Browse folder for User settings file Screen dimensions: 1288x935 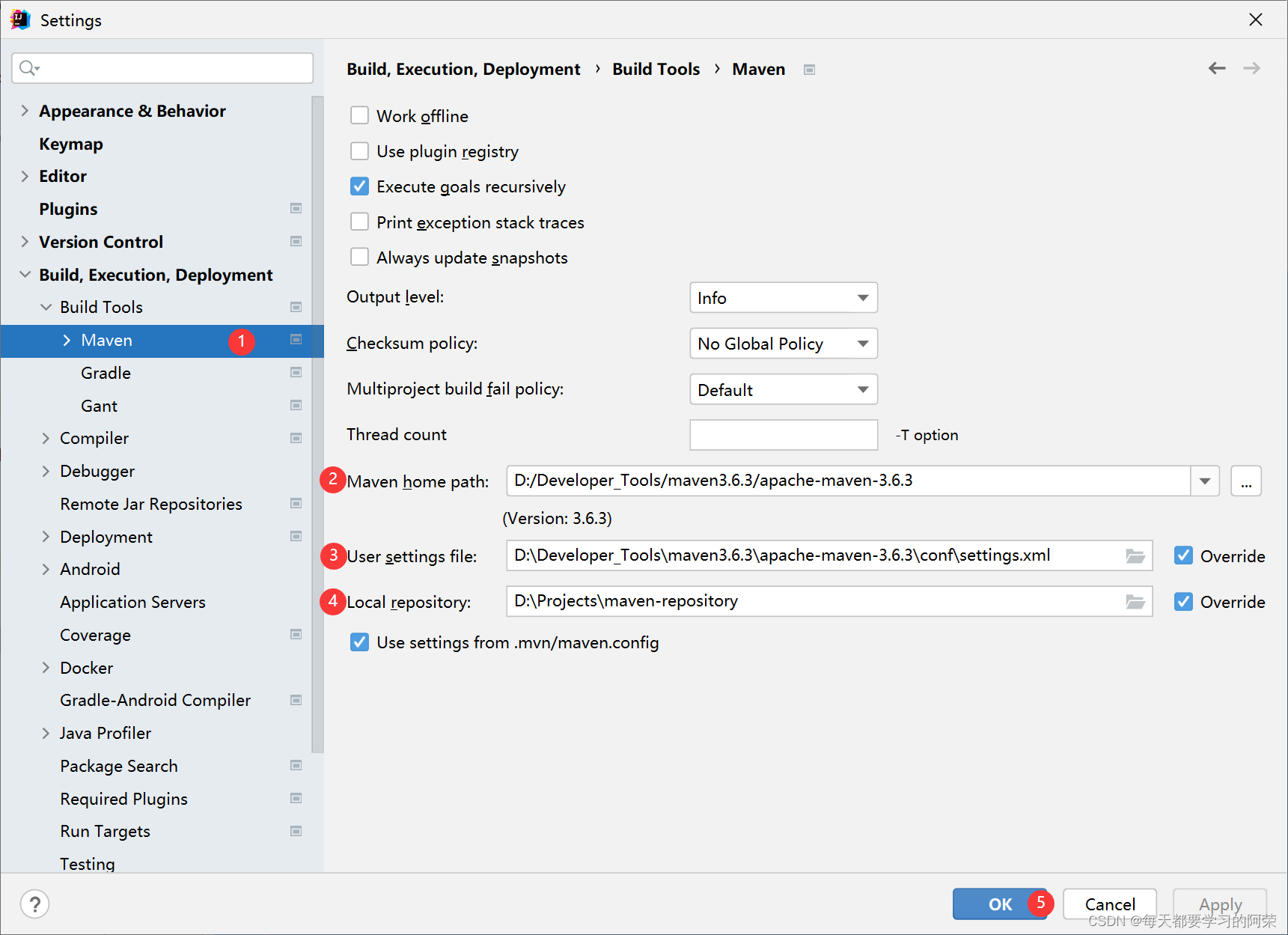coord(1135,555)
